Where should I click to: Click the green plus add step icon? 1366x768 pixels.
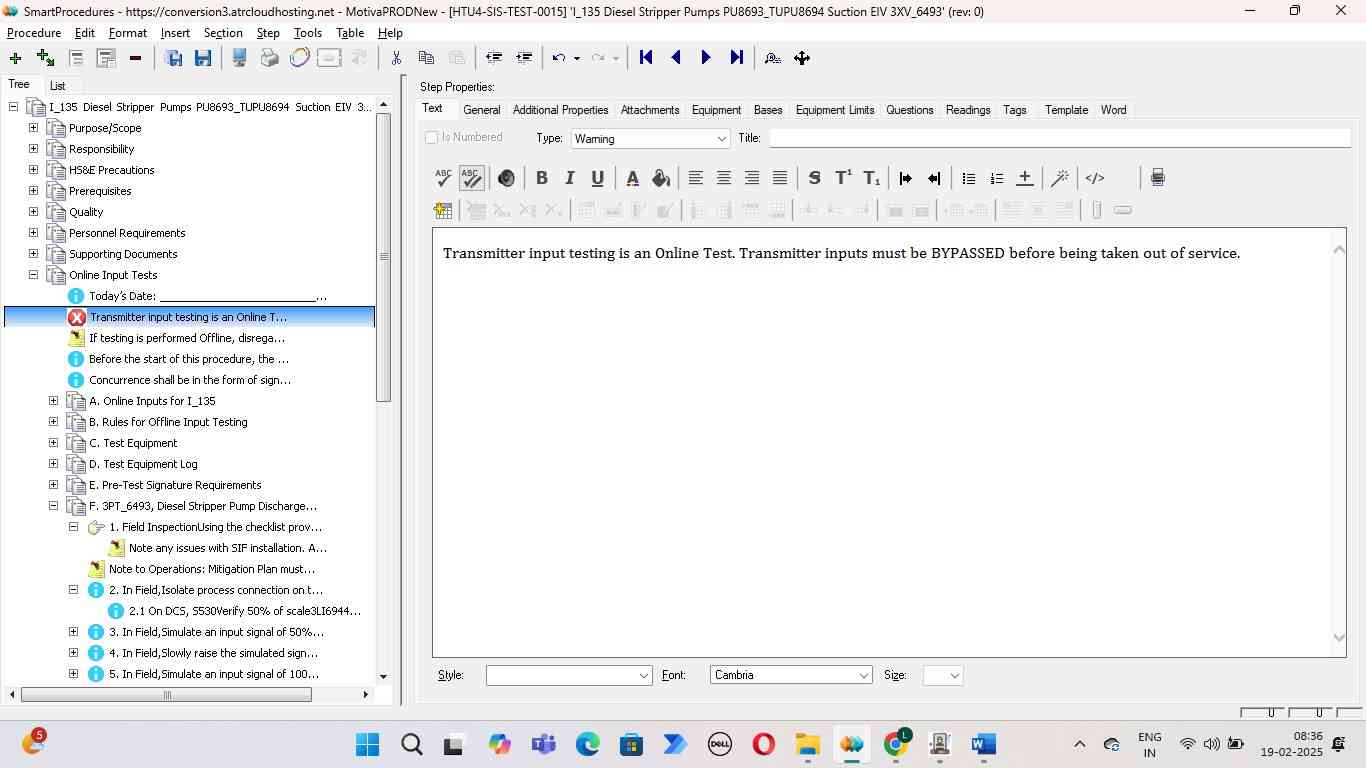click(15, 58)
